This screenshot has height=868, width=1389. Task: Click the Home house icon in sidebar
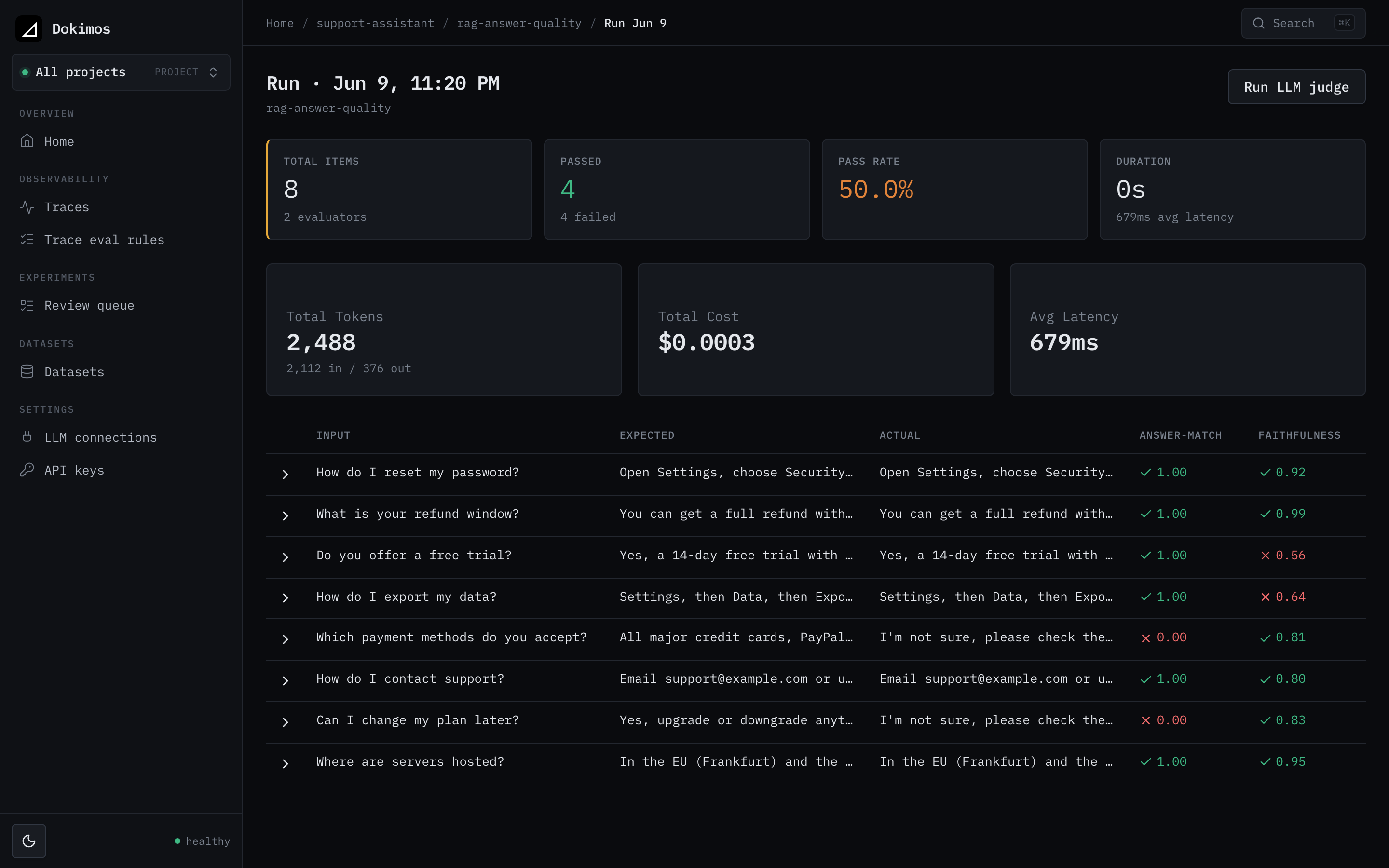[27, 141]
